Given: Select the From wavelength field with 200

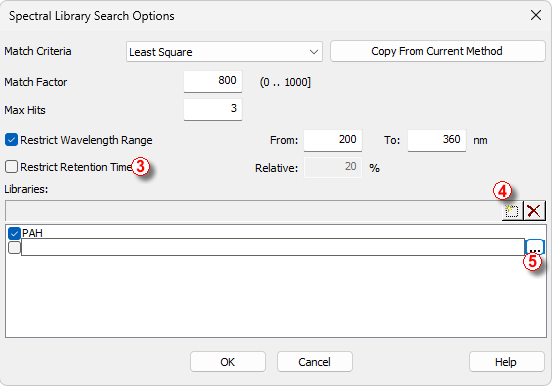Looking at the screenshot, I should click(333, 141).
